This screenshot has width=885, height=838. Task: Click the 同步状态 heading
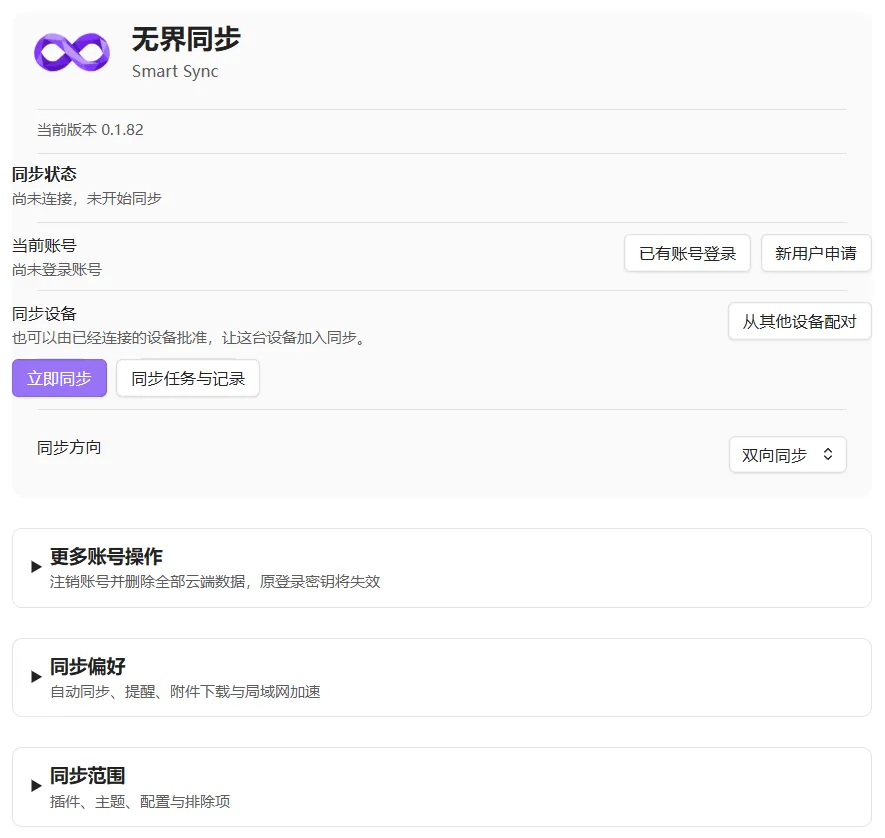coord(45,174)
